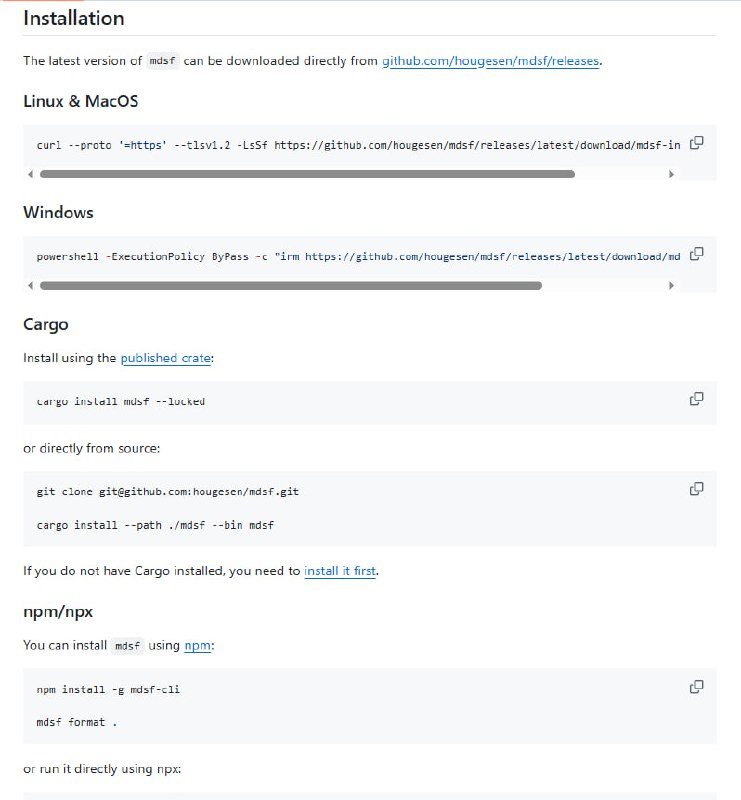Image resolution: width=741 pixels, height=800 pixels.
Task: Click the Installation heading
Action: (x=74, y=19)
